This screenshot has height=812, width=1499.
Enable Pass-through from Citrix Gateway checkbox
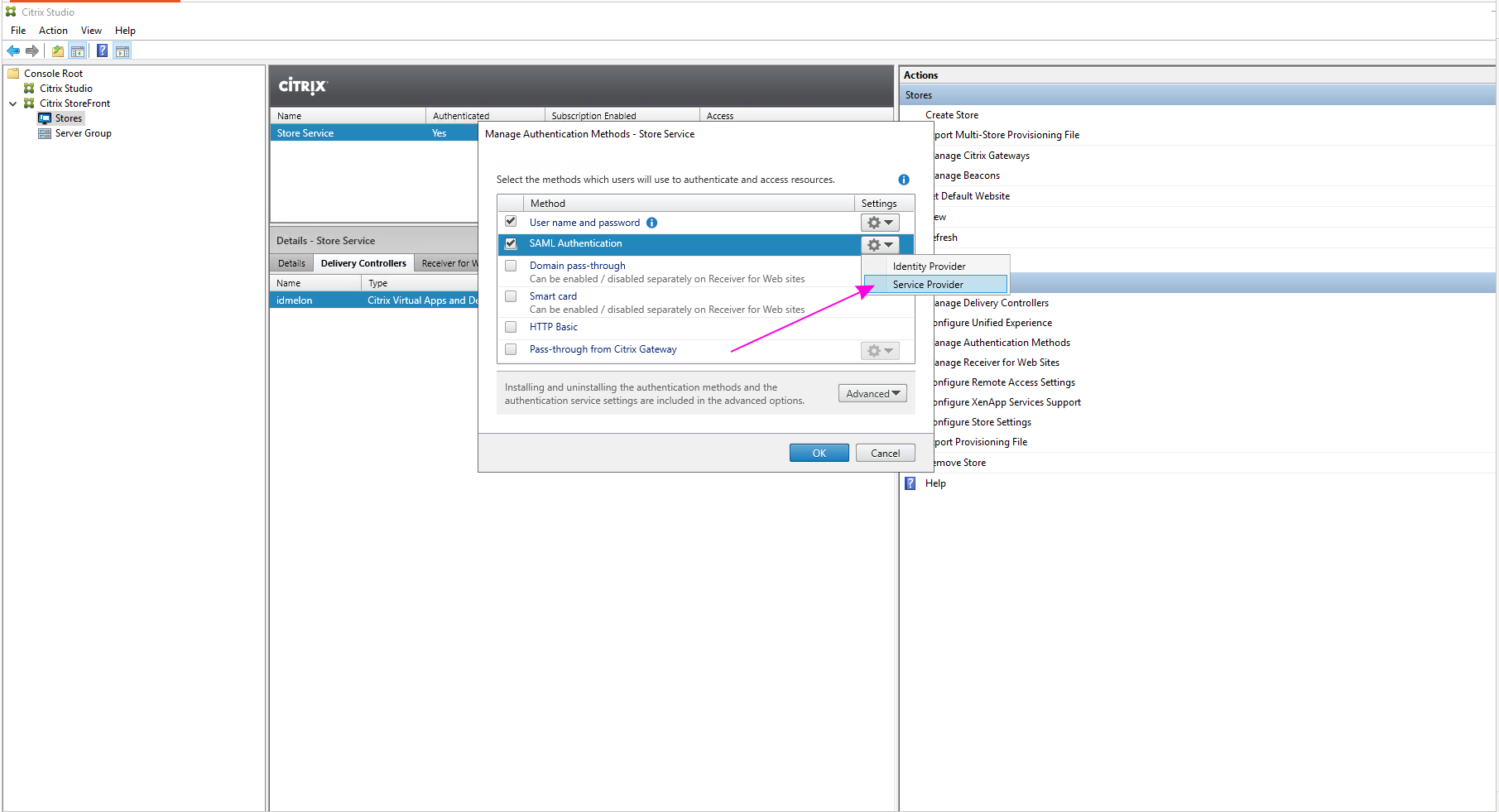click(511, 349)
